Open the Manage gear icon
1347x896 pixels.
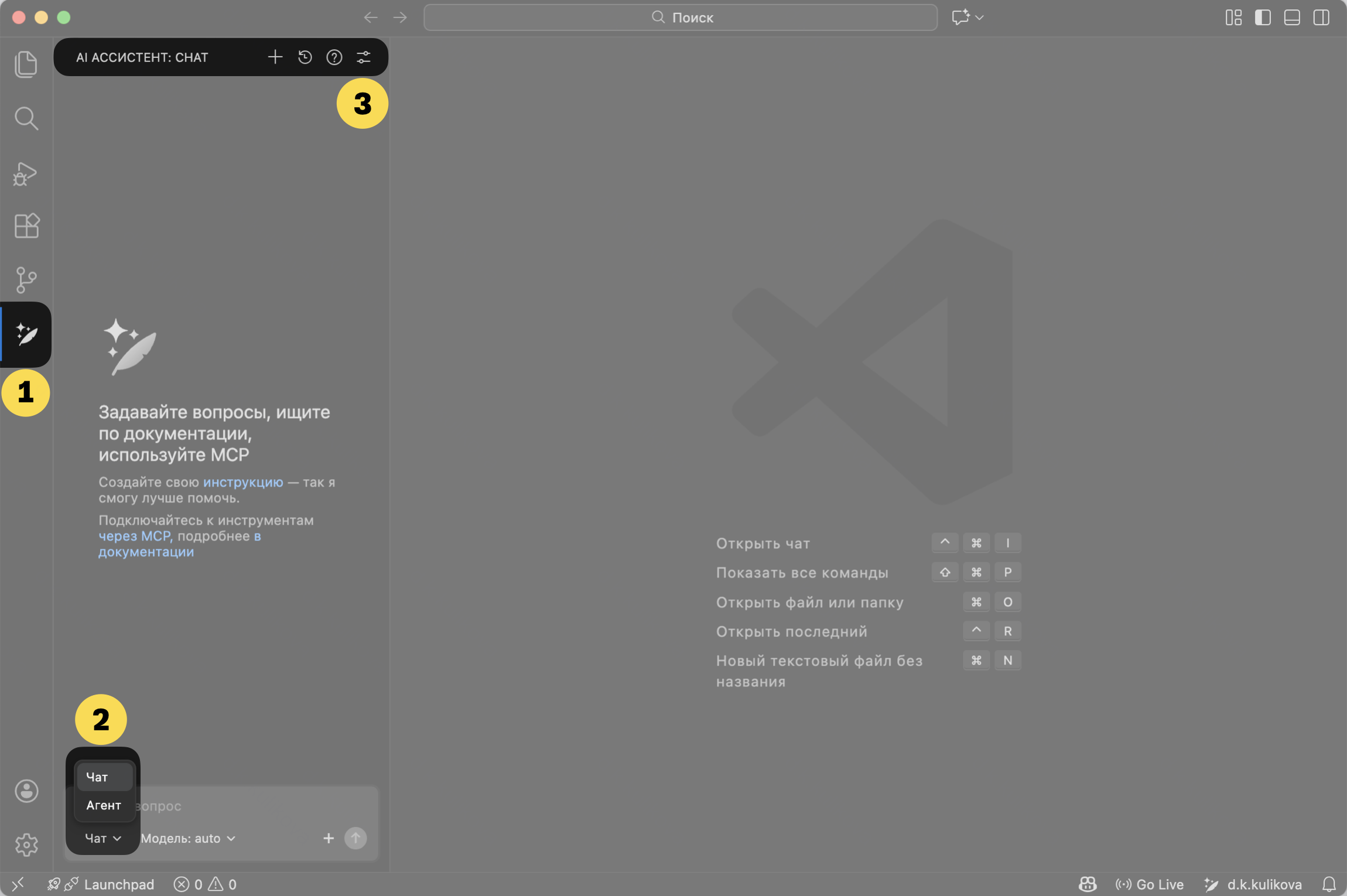tap(26, 845)
